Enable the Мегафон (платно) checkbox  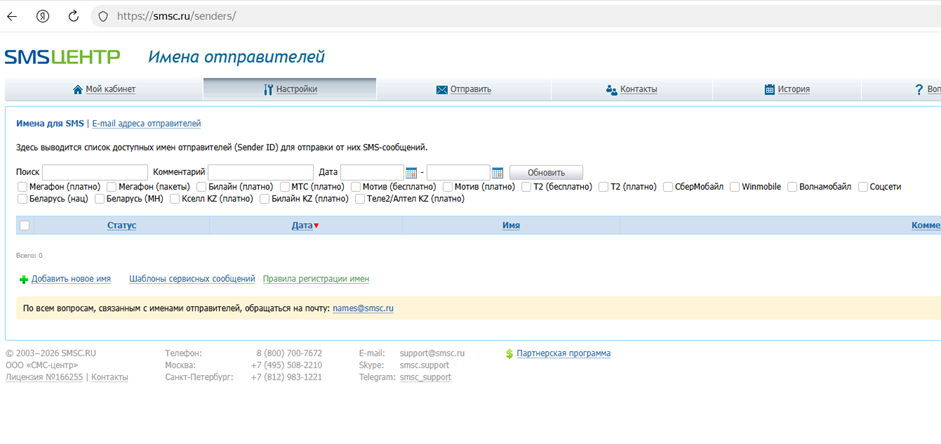(22, 187)
